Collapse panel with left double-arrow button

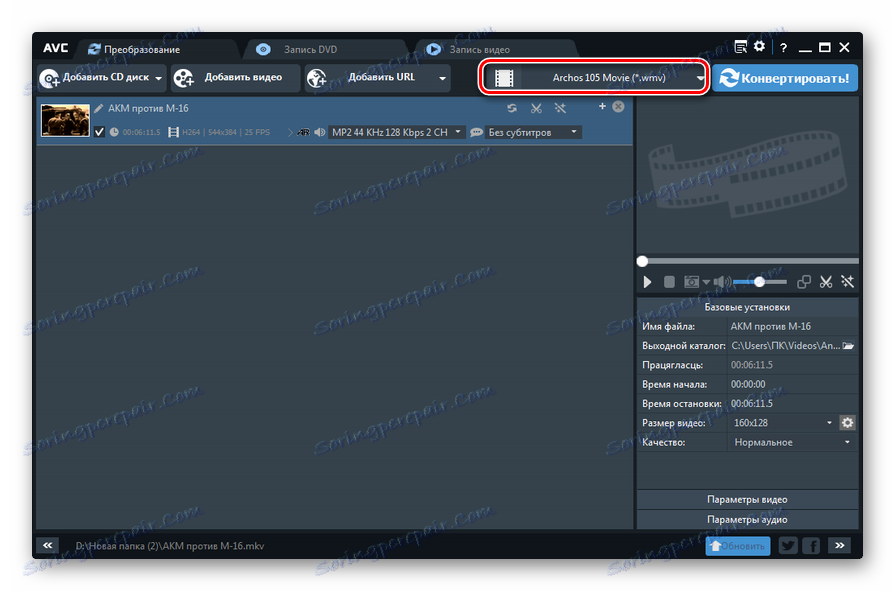[x=47, y=546]
